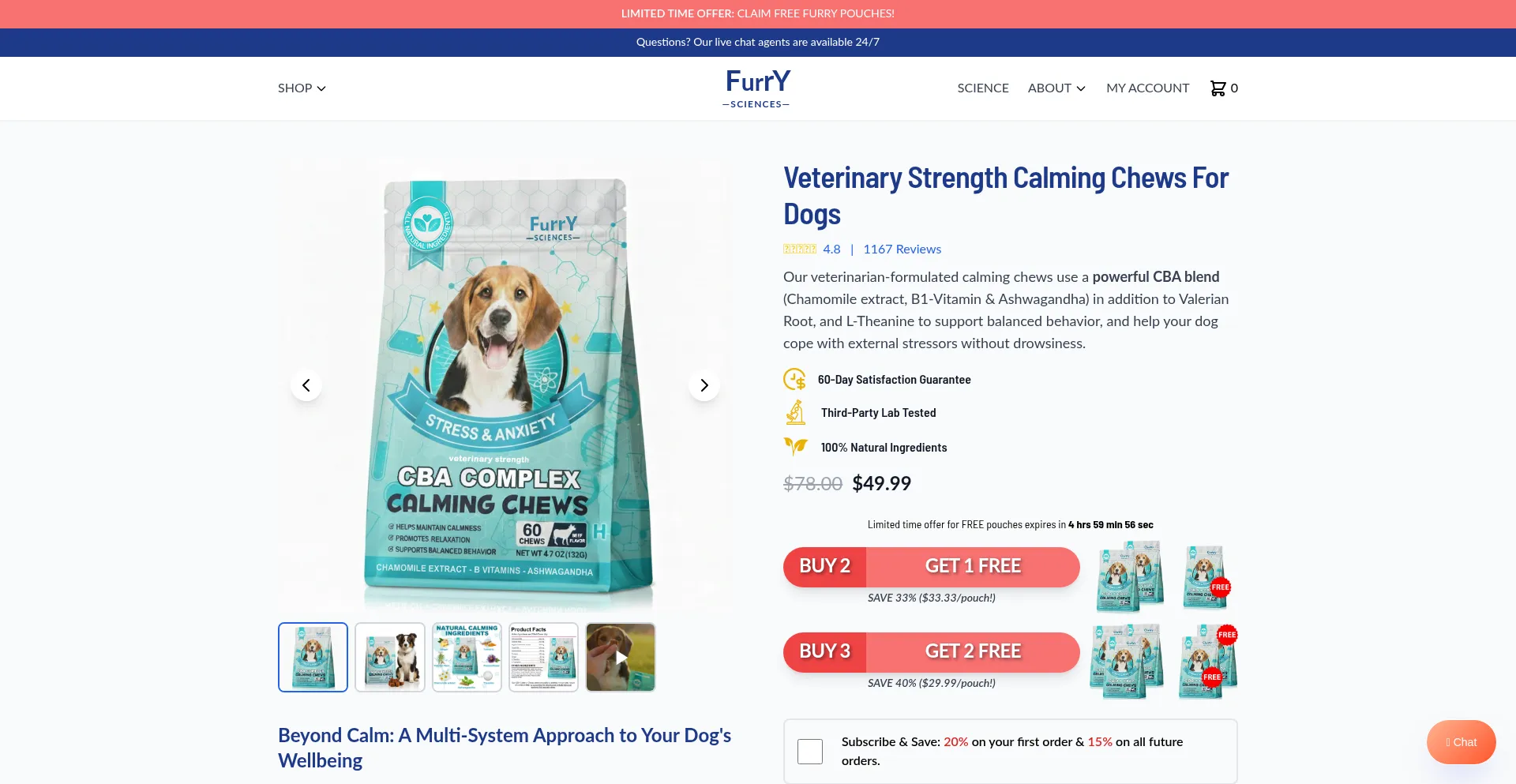The height and width of the screenshot is (784, 1516).
Task: Expand the ABOUT dropdown menu
Action: 1056,88
